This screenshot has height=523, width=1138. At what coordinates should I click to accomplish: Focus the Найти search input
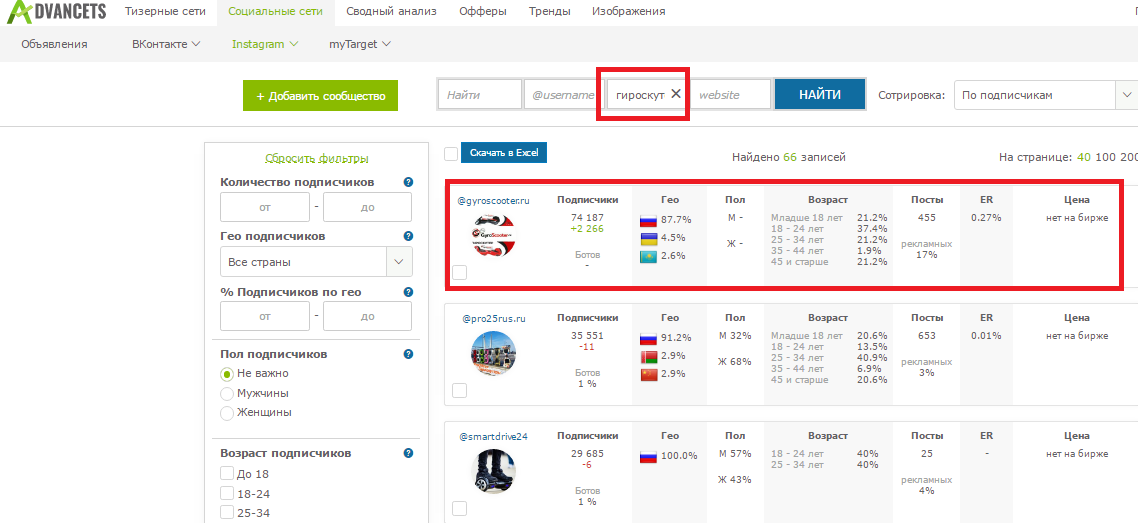[x=480, y=95]
